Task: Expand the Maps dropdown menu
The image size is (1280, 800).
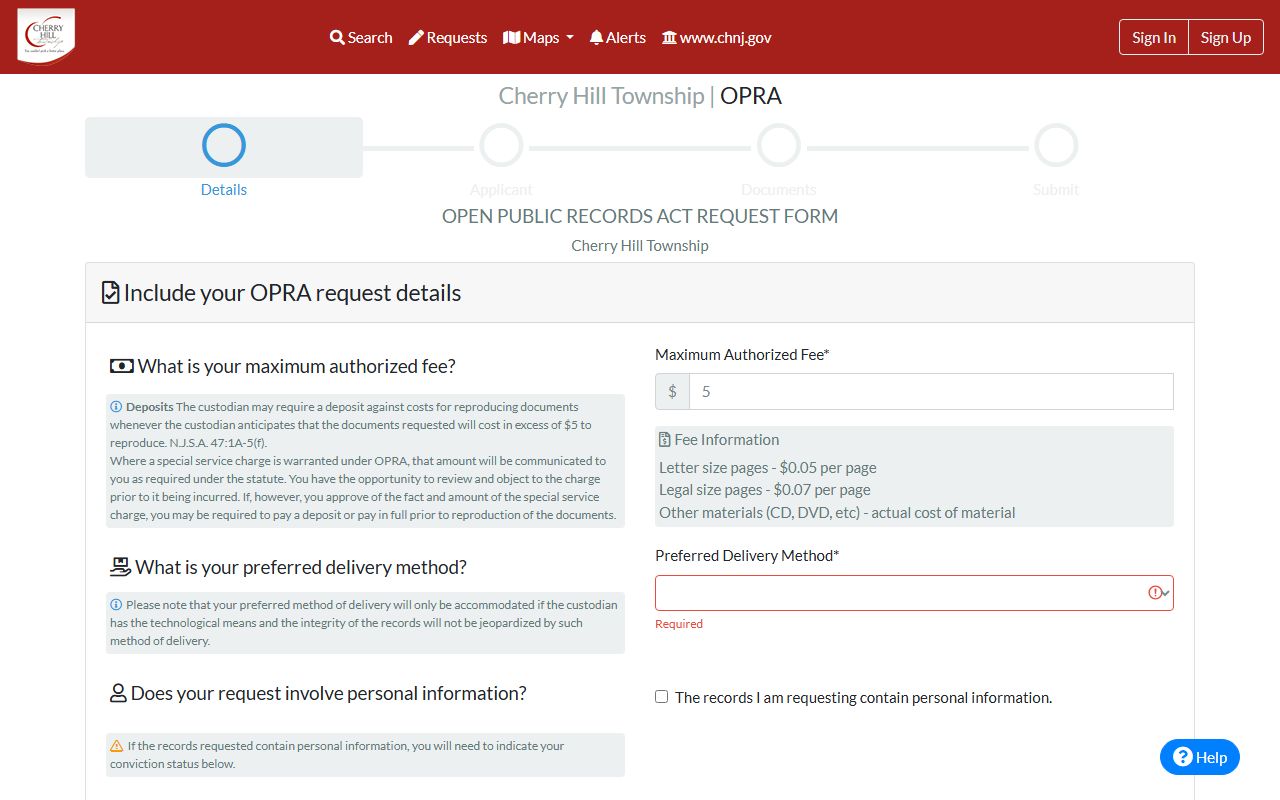Action: click(538, 37)
